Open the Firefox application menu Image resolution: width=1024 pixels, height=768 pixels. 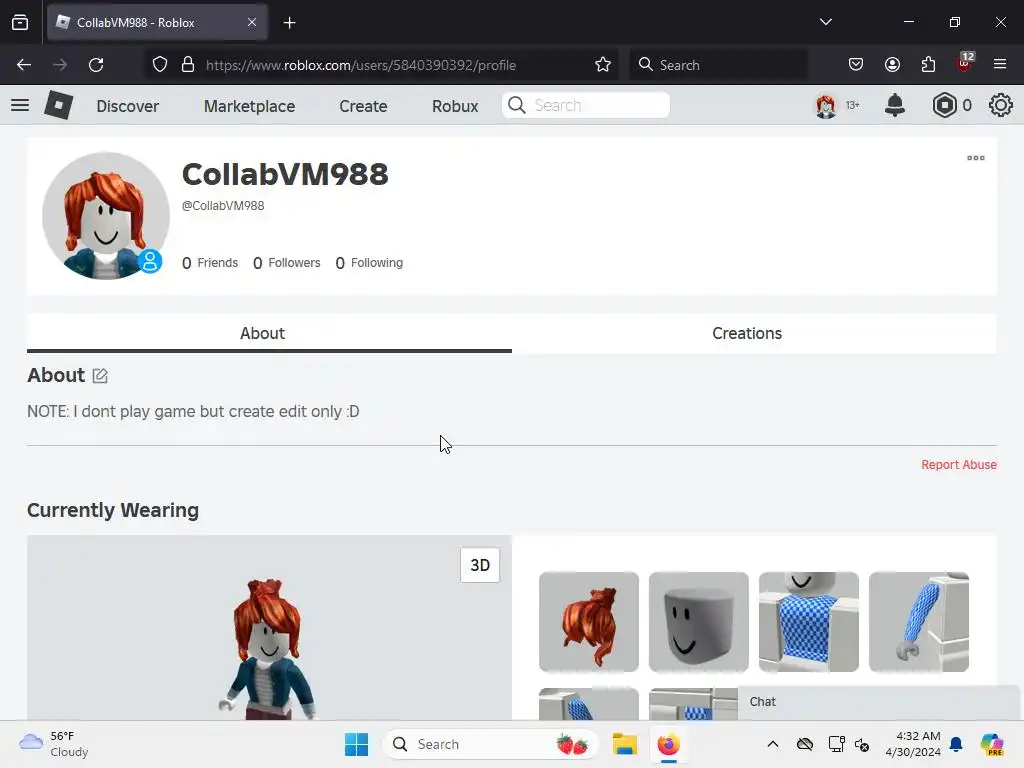pos(1000,65)
